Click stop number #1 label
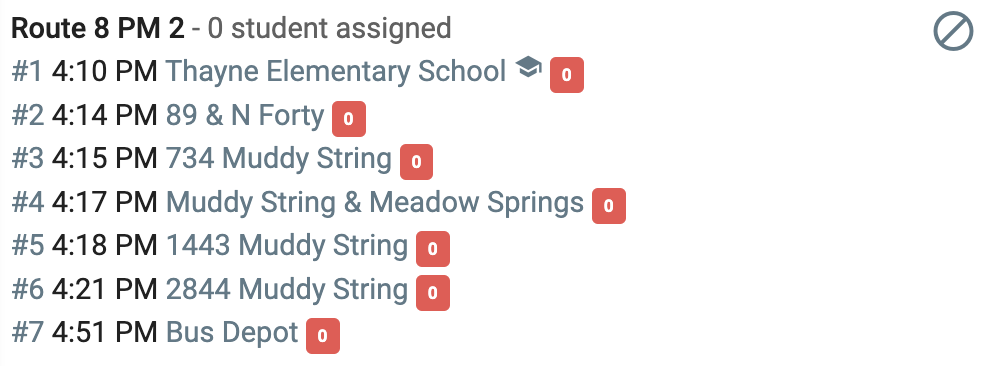This screenshot has height=366, width=984. [27, 72]
